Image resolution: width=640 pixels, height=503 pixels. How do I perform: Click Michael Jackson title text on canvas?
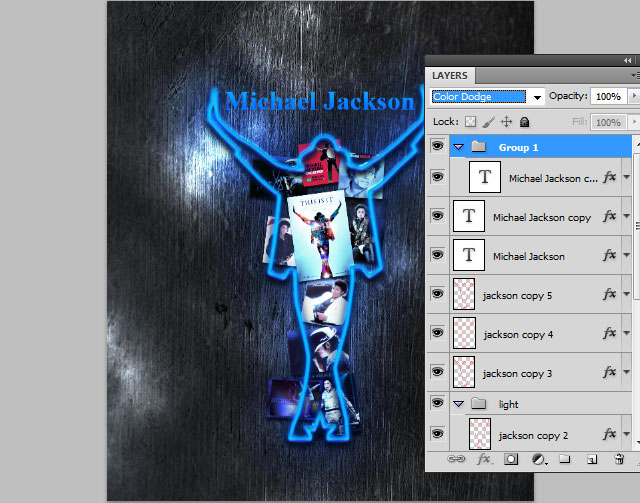coord(320,101)
